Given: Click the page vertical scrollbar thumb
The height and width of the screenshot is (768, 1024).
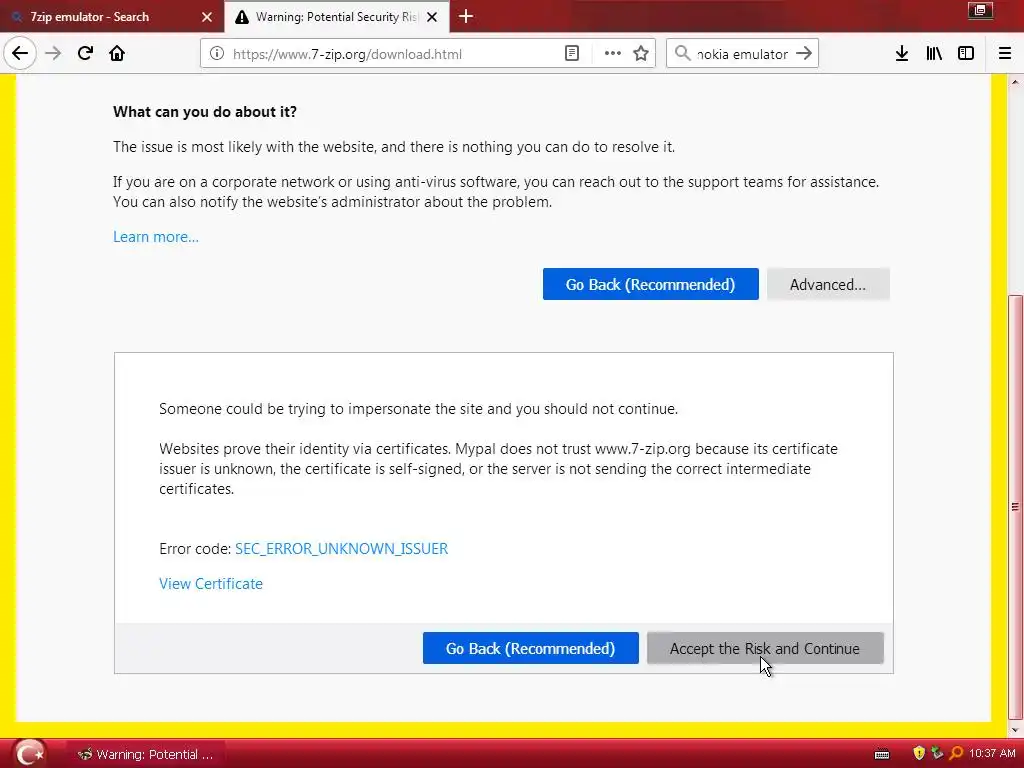Looking at the screenshot, I should tap(1015, 506).
